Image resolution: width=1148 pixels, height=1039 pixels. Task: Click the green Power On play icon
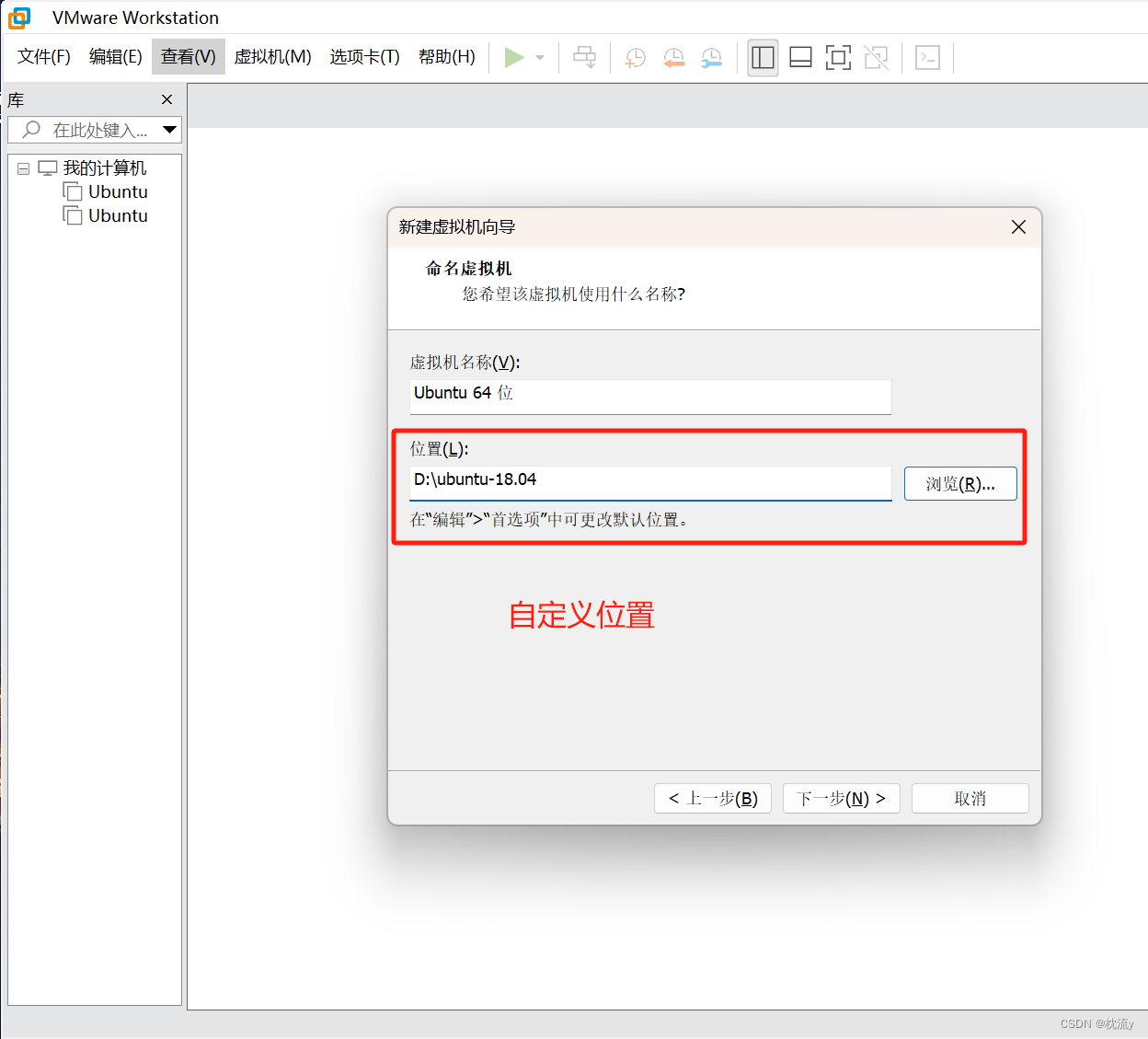click(x=514, y=57)
